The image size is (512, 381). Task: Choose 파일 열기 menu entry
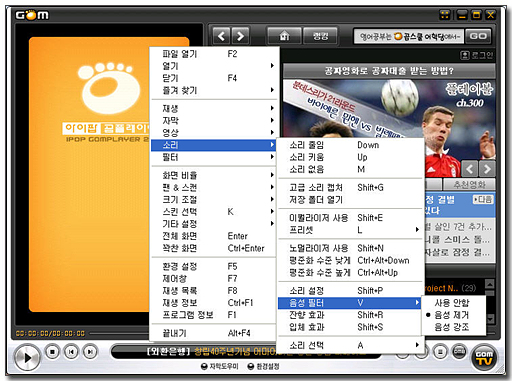point(214,54)
